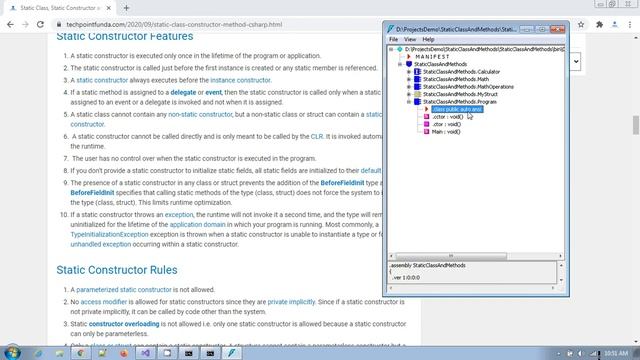Select the '.ctor : void()' member row
Image resolution: width=640 pixels, height=360 pixels.
[x=447, y=124]
